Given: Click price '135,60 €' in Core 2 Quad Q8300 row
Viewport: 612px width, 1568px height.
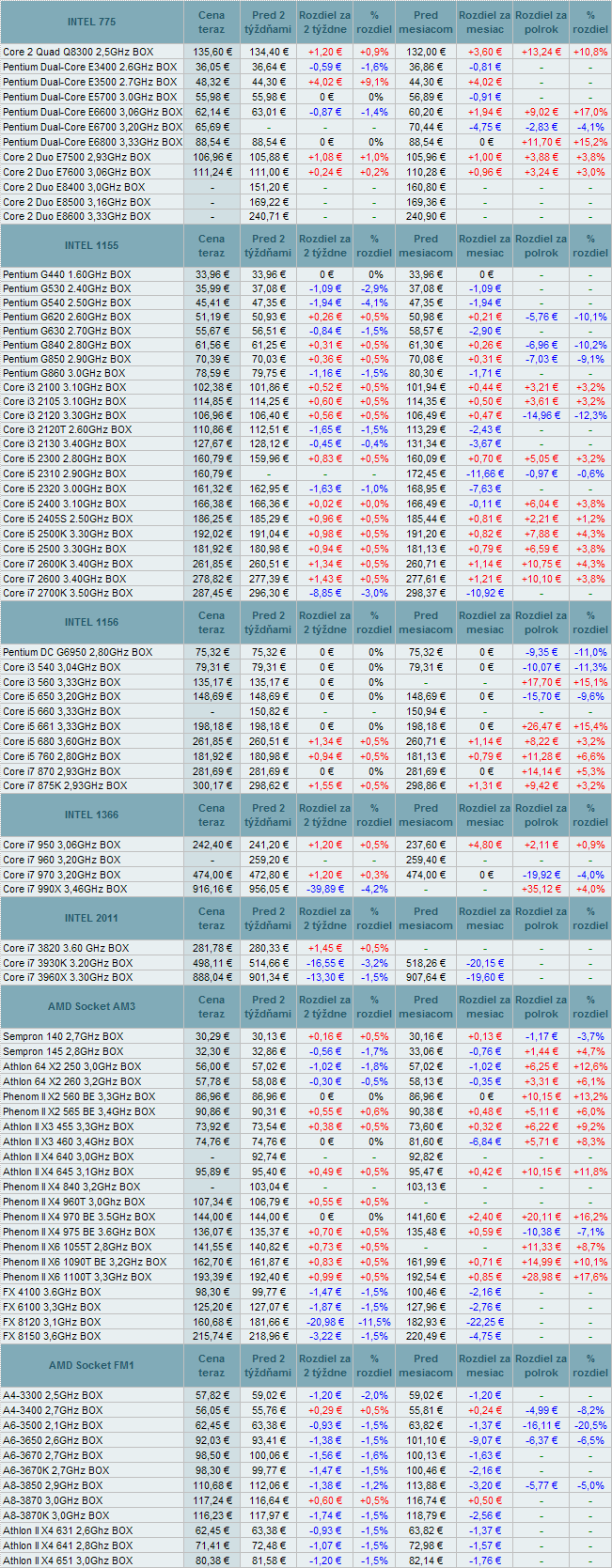Looking at the screenshot, I should point(212,52).
